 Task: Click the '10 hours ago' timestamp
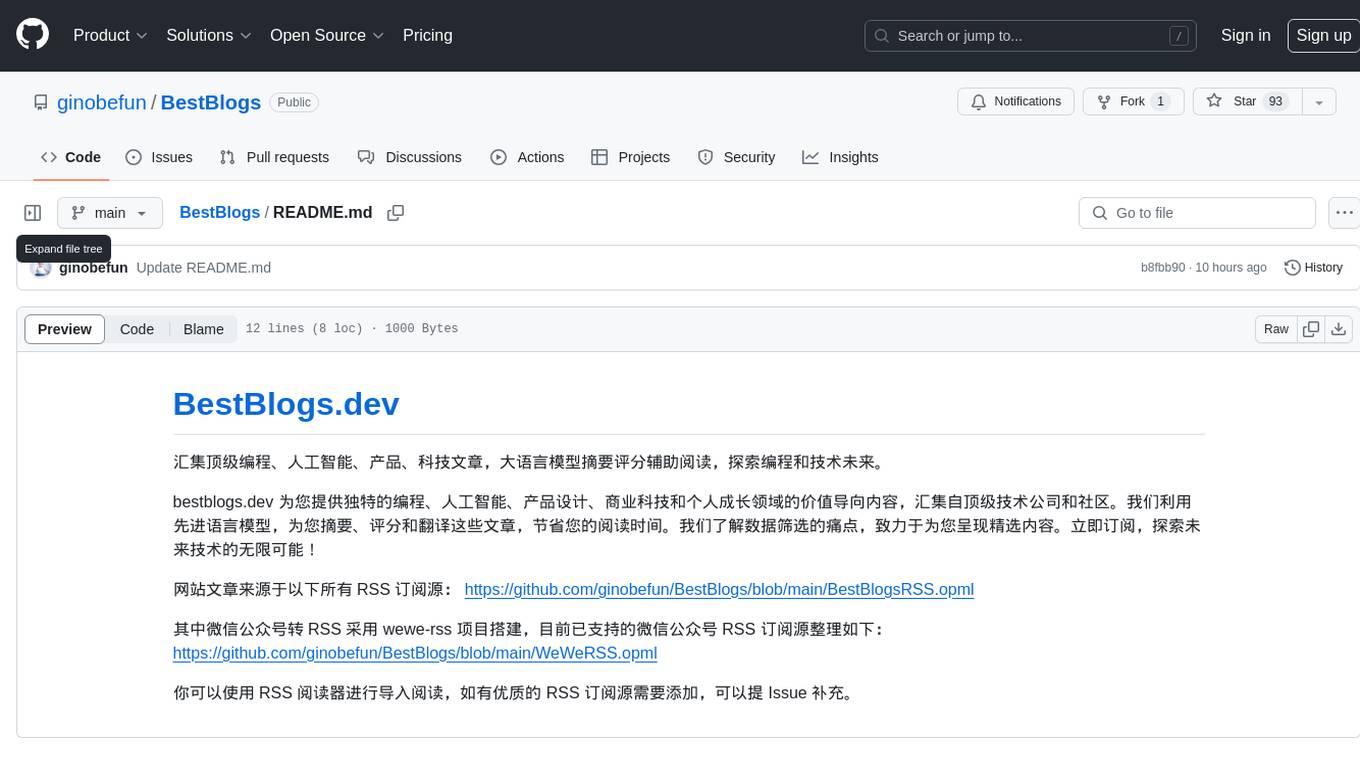click(1230, 268)
